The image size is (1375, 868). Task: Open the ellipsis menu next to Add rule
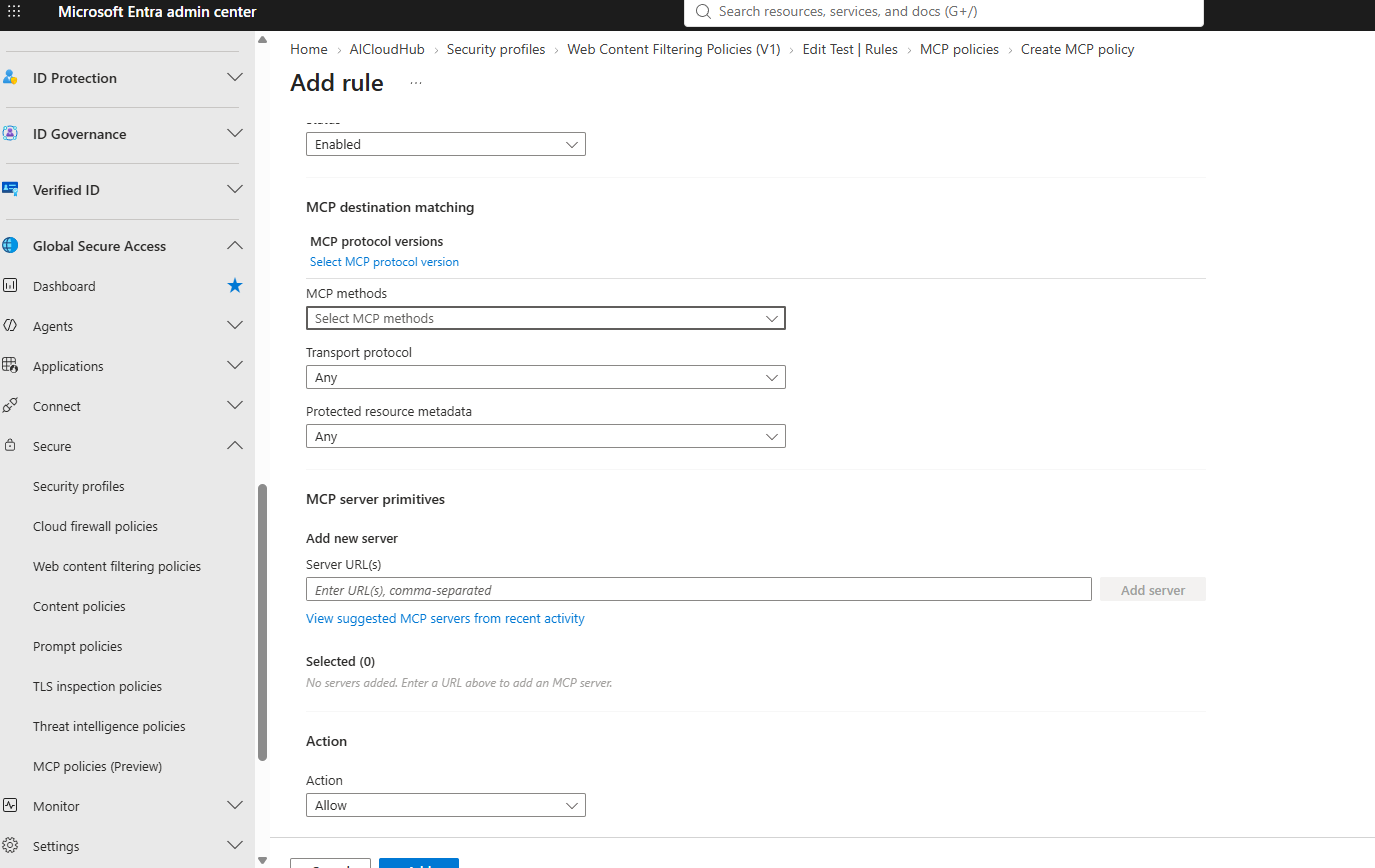(x=416, y=83)
